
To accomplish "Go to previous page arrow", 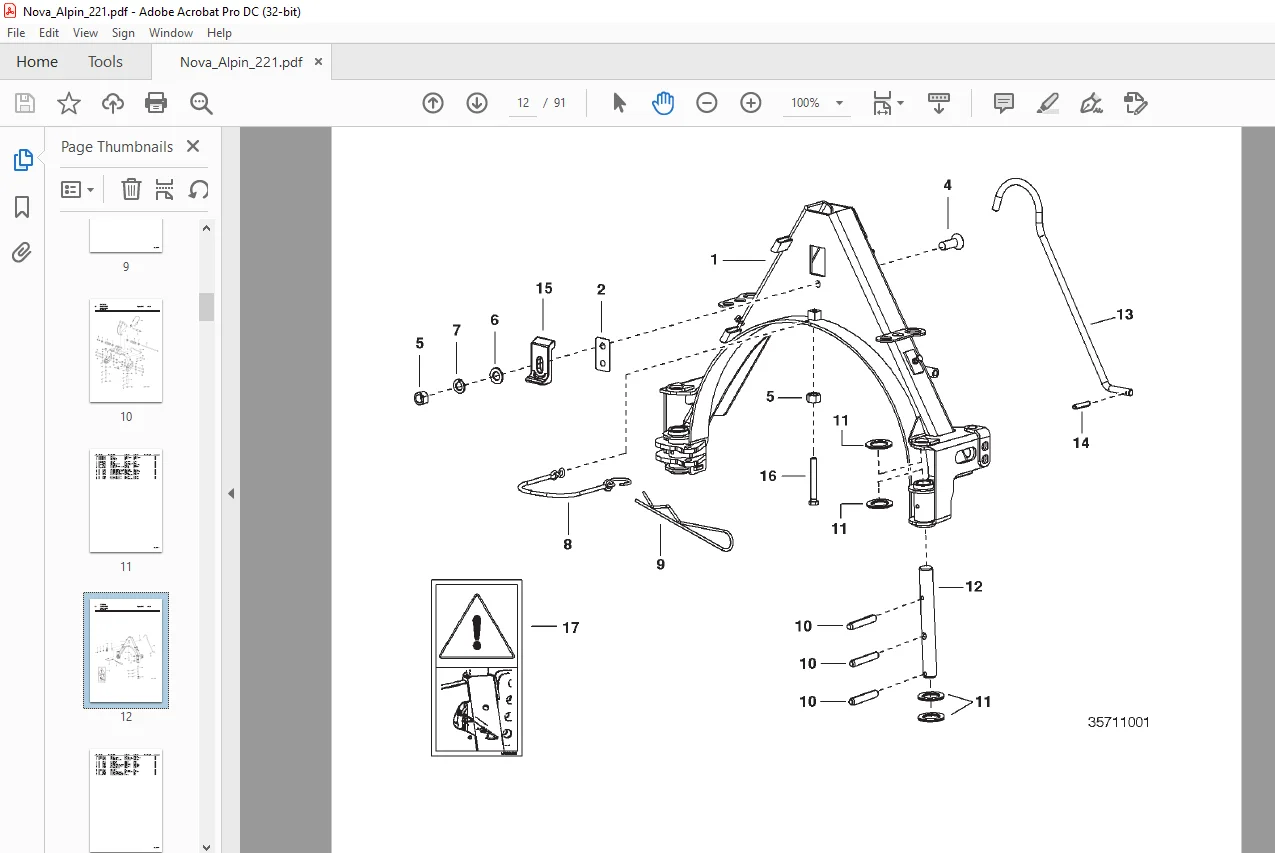I will point(433,103).
